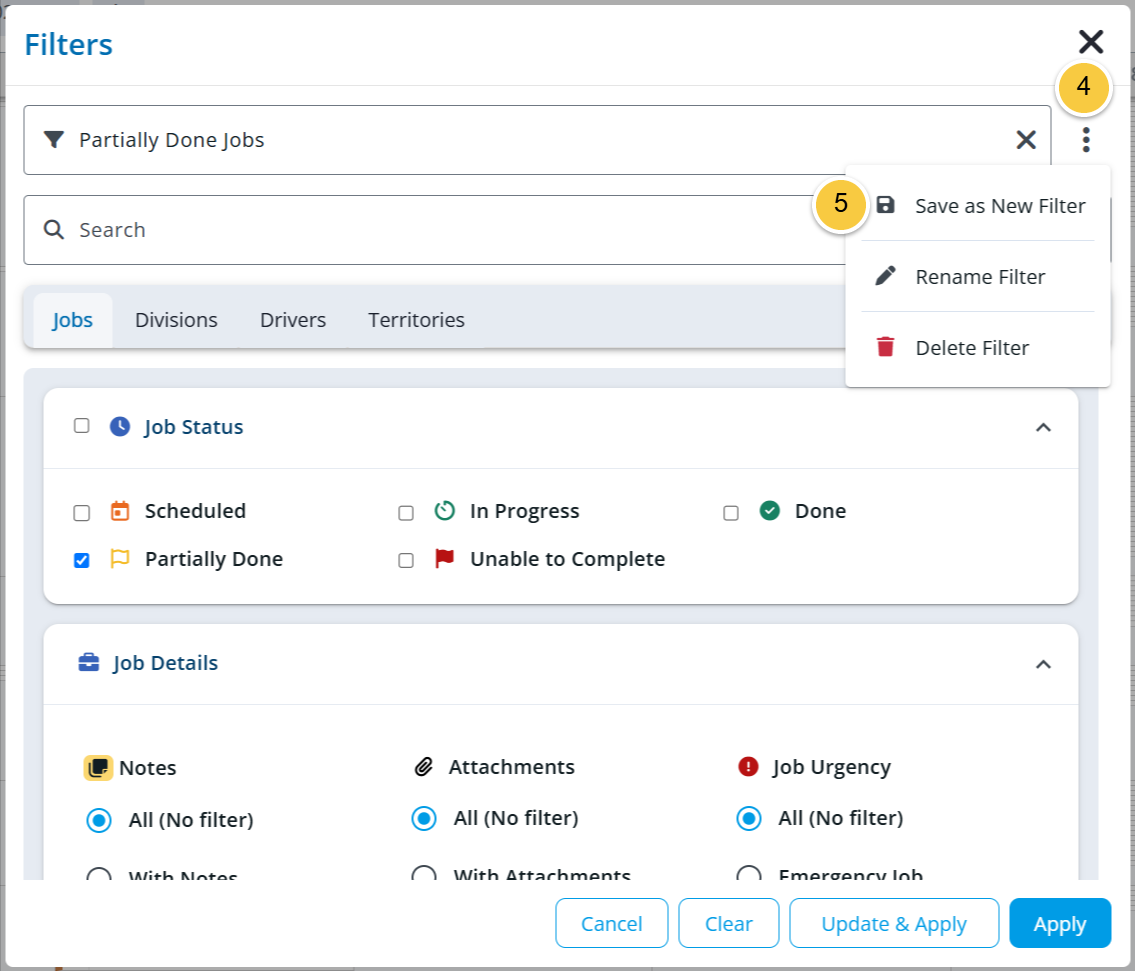This screenshot has width=1135, height=971.
Task: Click the Job Status clock icon
Action: coord(120,426)
